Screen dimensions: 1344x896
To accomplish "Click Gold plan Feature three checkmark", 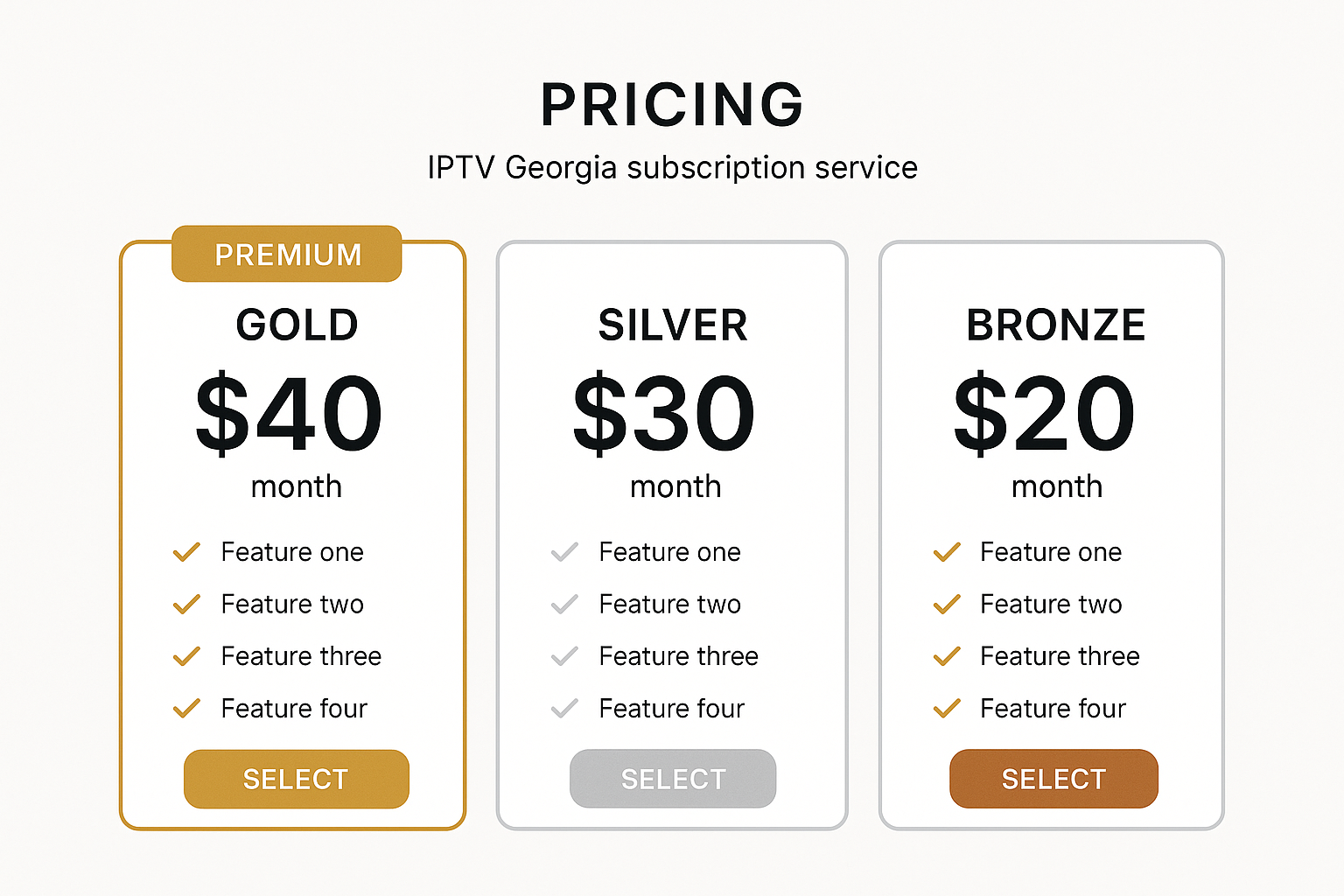I will 186,656.
